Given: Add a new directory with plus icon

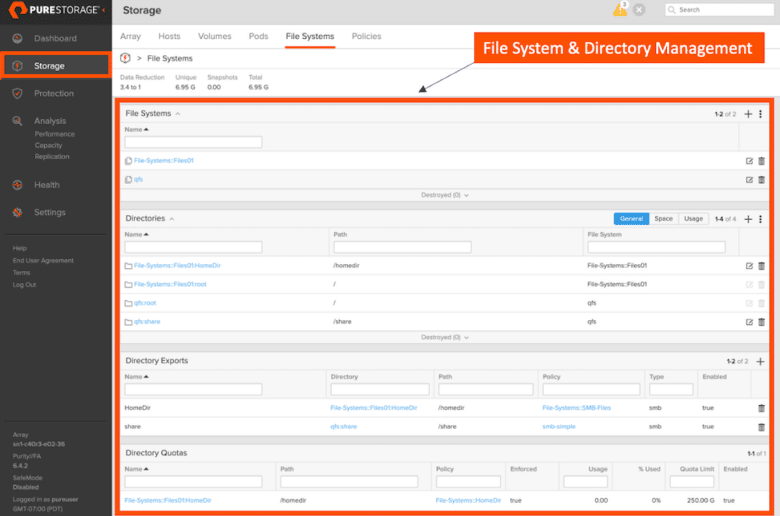Looking at the screenshot, I should pyautogui.click(x=748, y=219).
